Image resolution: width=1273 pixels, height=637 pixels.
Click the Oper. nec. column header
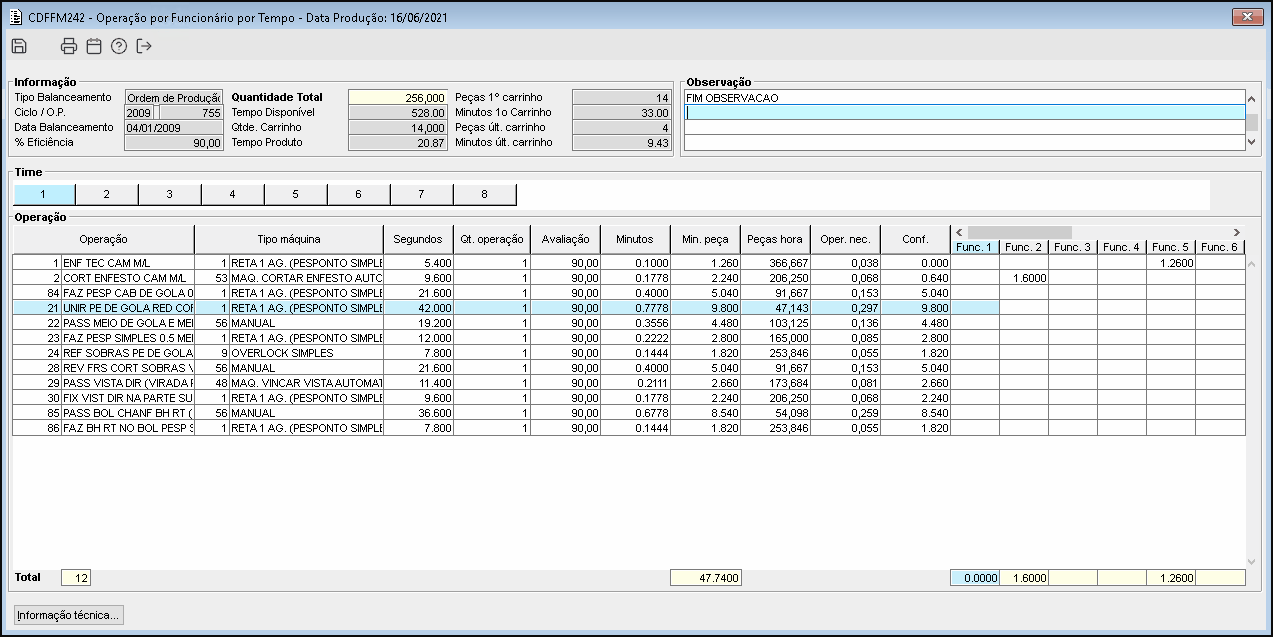[845, 239]
